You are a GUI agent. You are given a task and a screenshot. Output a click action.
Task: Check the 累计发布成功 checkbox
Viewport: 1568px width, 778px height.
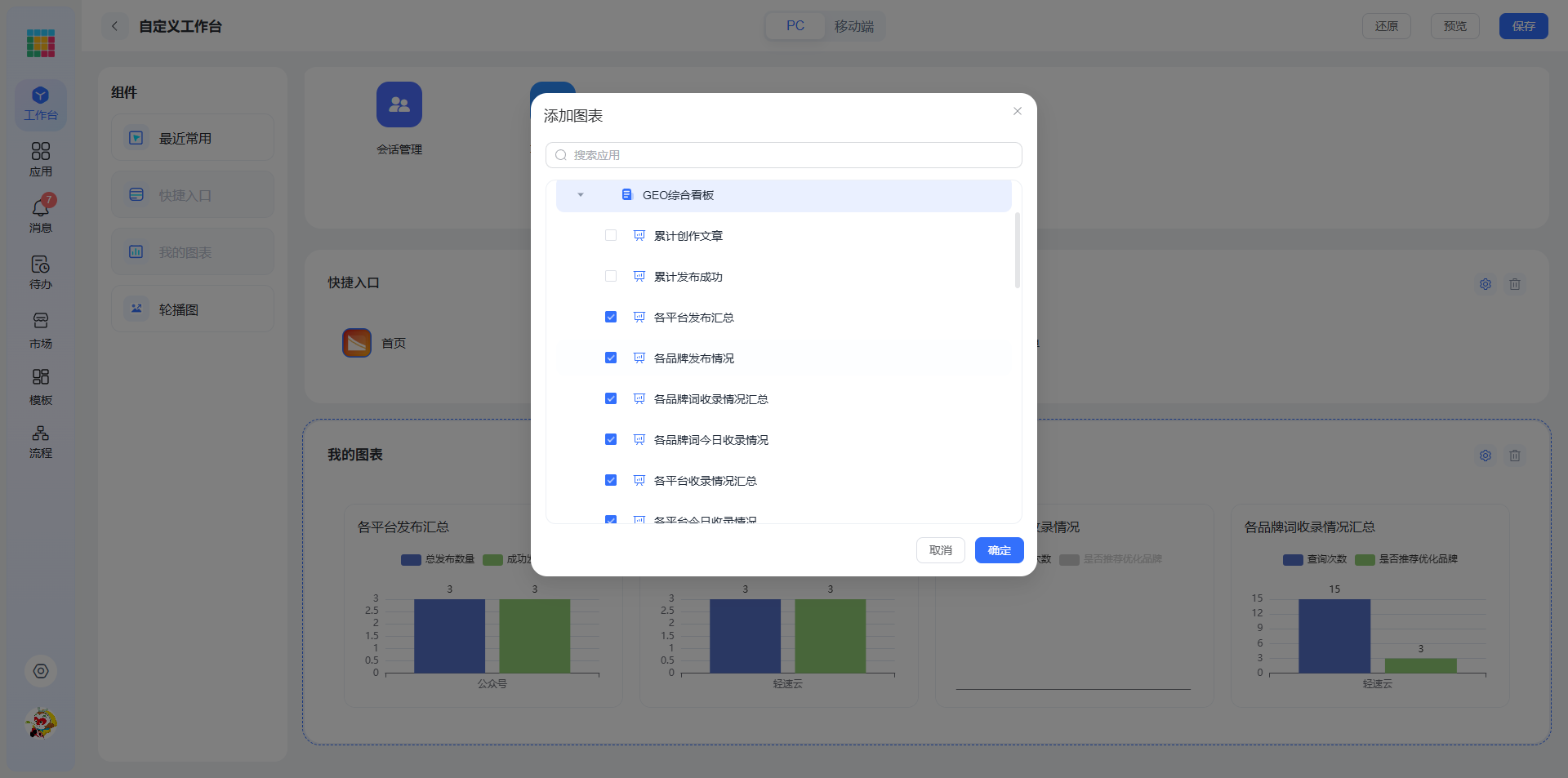pyautogui.click(x=611, y=276)
